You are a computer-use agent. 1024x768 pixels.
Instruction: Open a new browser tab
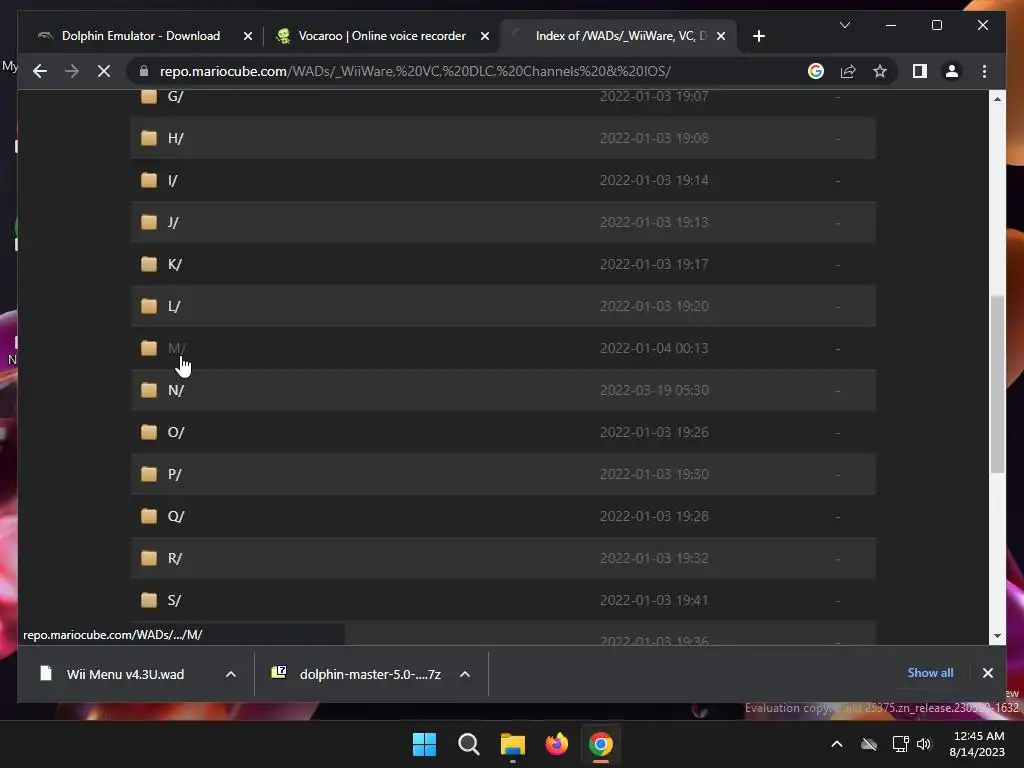(x=758, y=36)
